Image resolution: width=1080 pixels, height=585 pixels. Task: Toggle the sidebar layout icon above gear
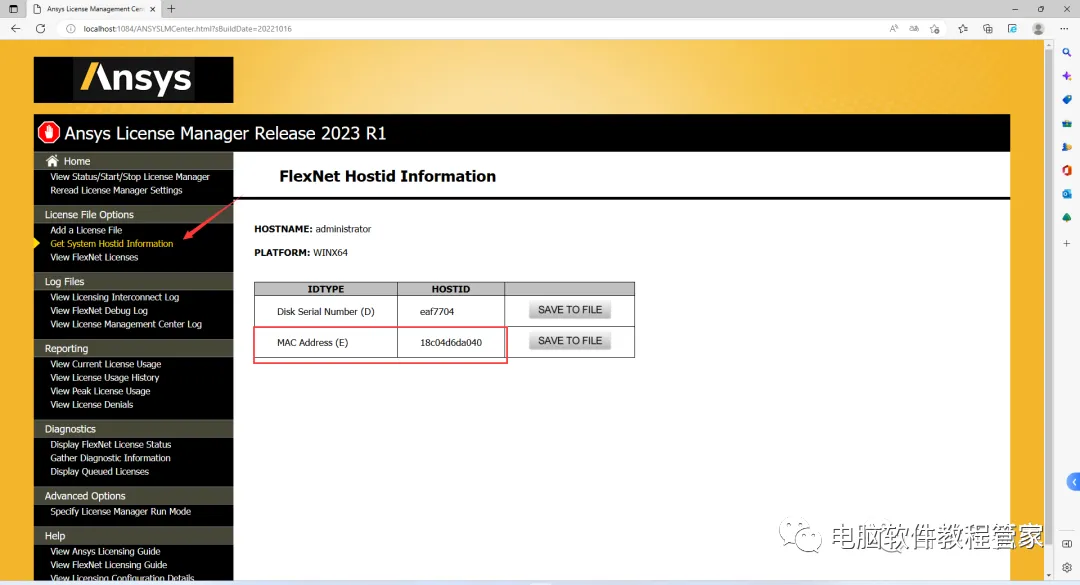(x=1067, y=544)
